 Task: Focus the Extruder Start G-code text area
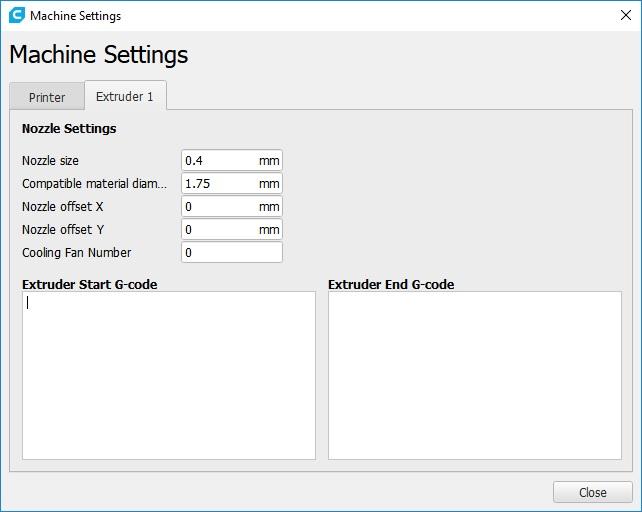[x=168, y=375]
